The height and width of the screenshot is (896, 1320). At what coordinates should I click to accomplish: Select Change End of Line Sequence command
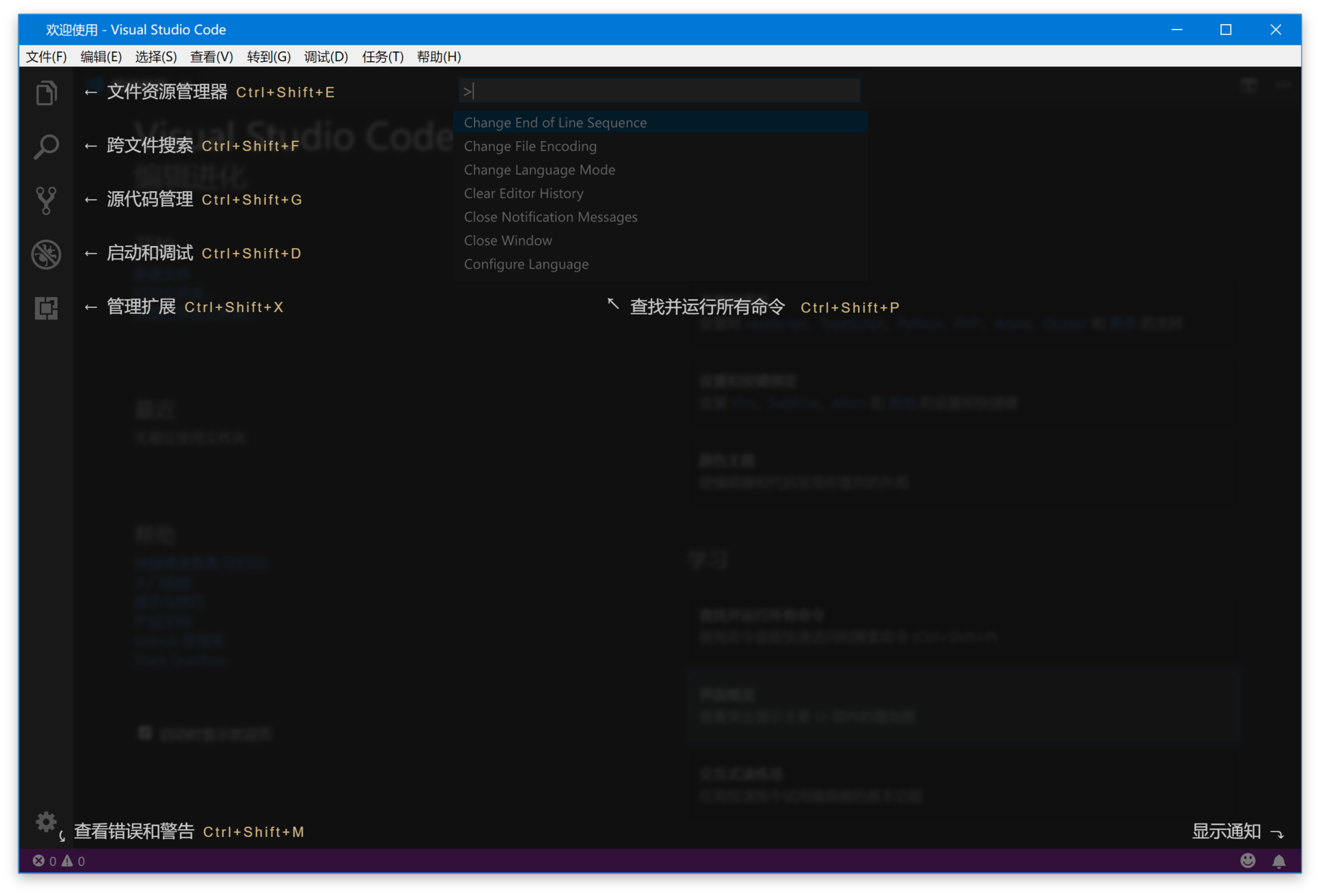click(x=555, y=123)
